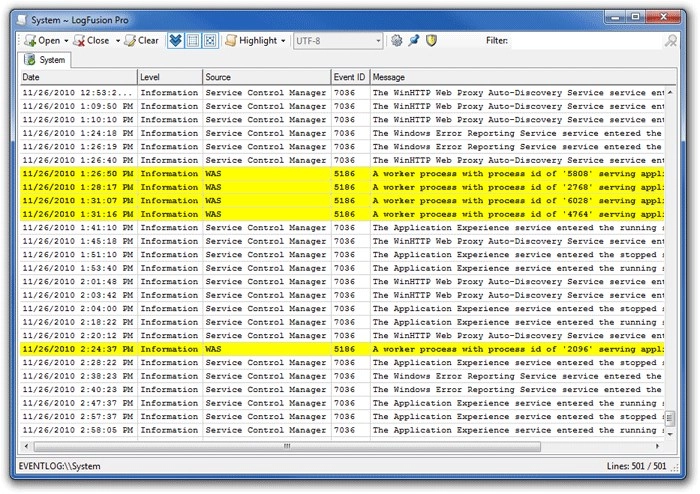Toggle auto-scroll with the blue double-arrow icon
This screenshot has width=700, height=494.
click(x=175, y=41)
